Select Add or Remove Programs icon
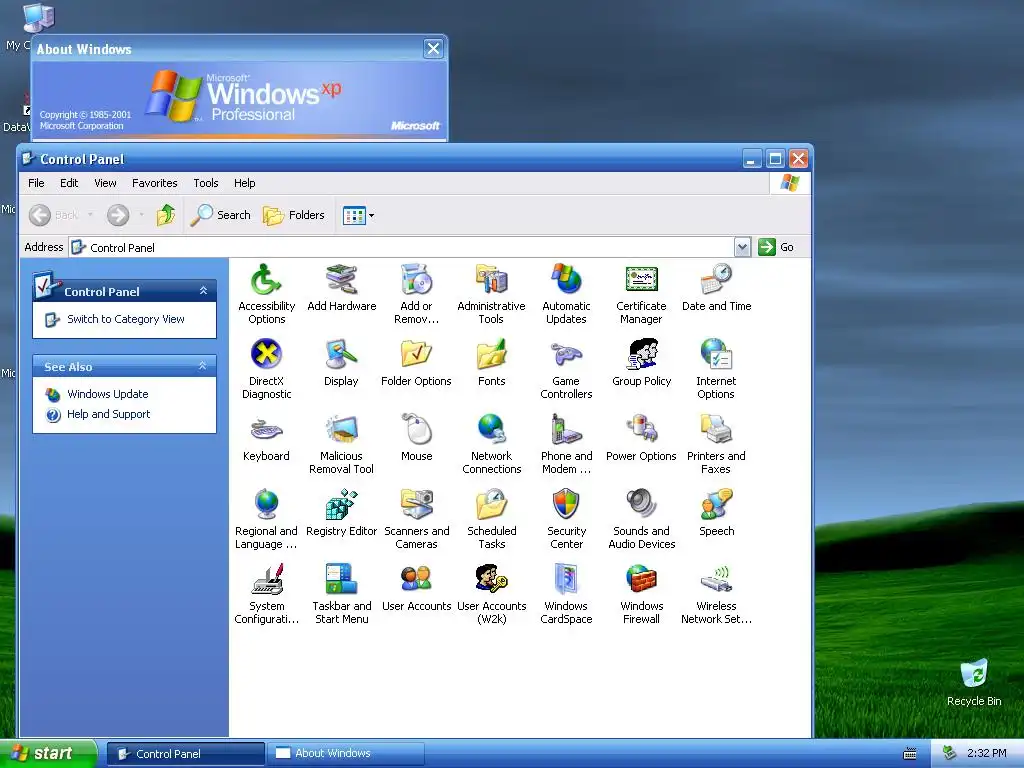Screen dimensions: 1024x768 tap(417, 280)
